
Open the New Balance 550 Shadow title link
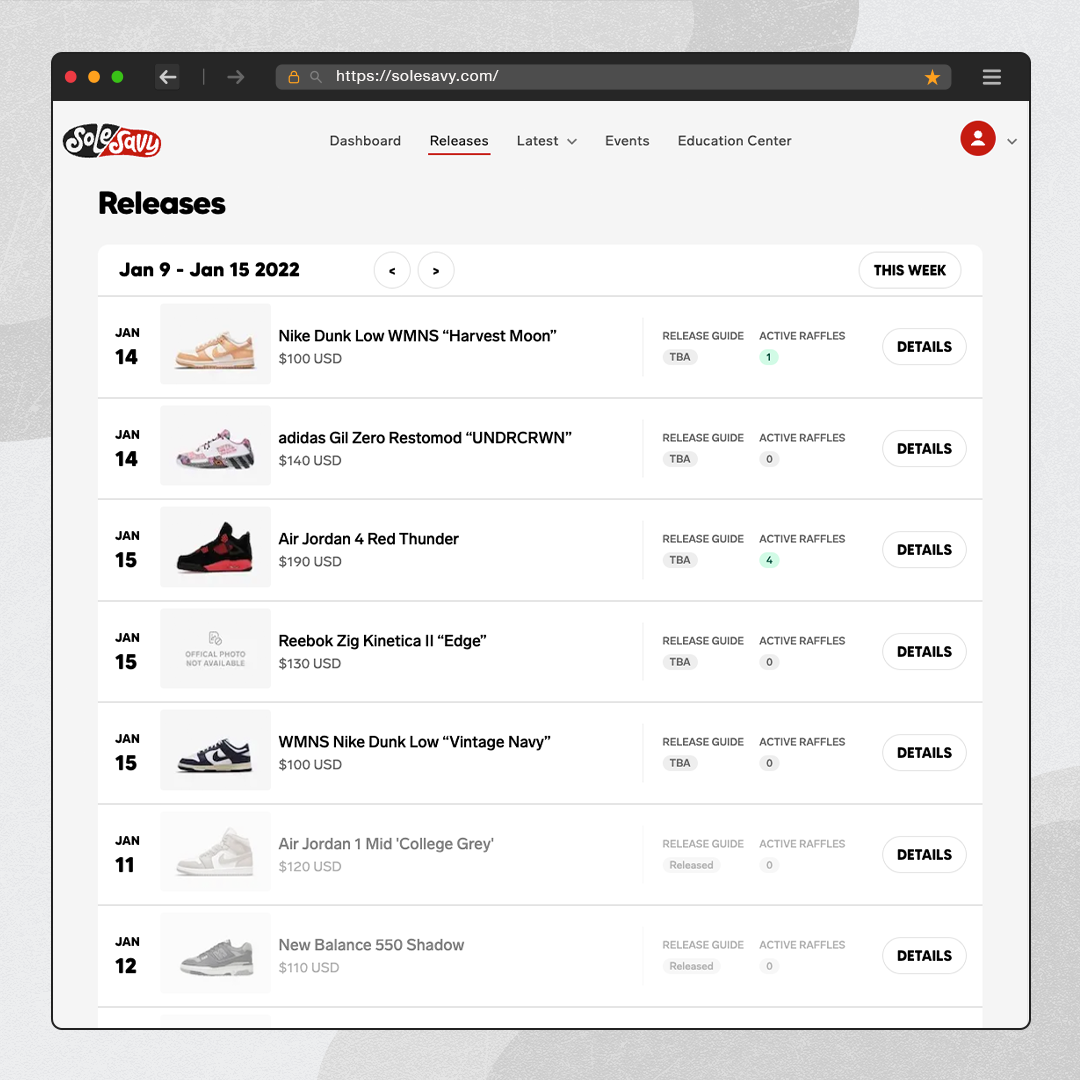point(371,945)
